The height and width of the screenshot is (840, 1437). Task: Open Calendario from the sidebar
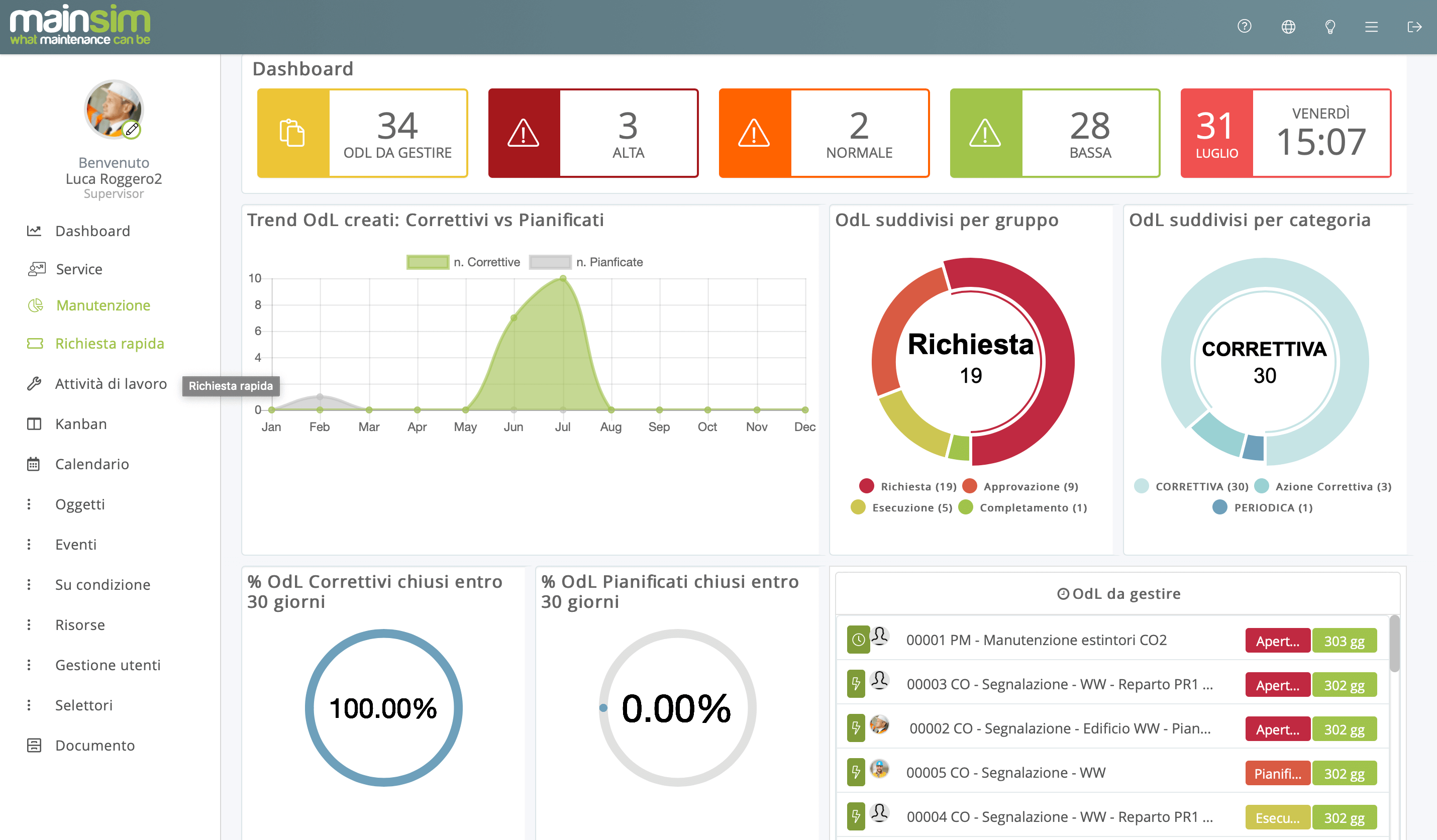pos(92,464)
